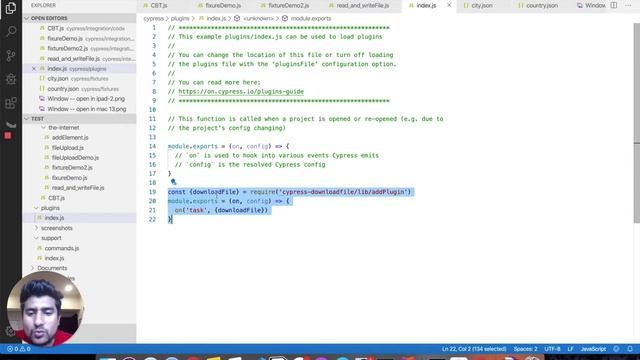This screenshot has width=640, height=360.
Task: Open the on.cypress.io/plugins-guide link
Action: [241, 91]
